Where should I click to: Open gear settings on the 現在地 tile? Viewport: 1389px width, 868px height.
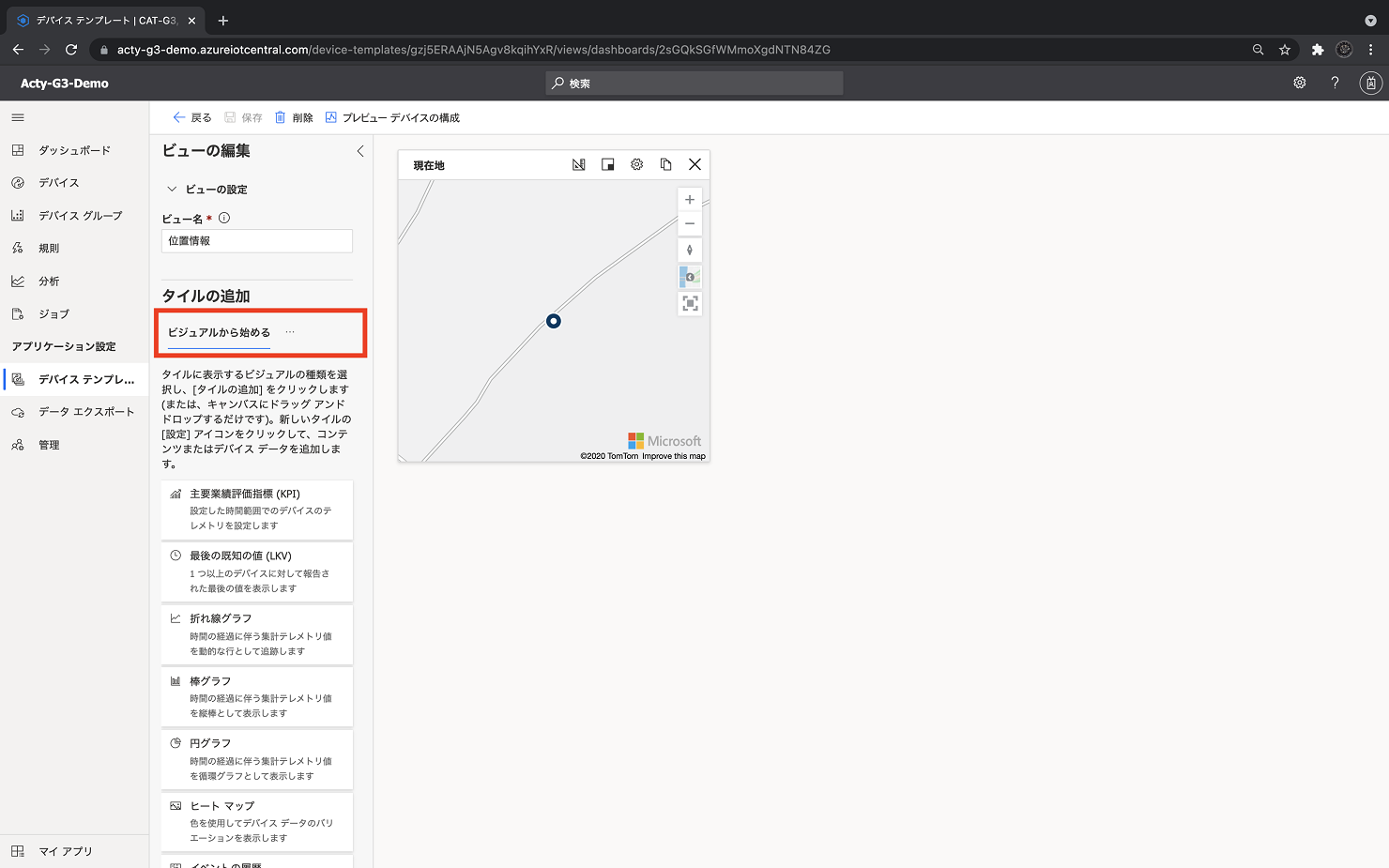tap(637, 165)
